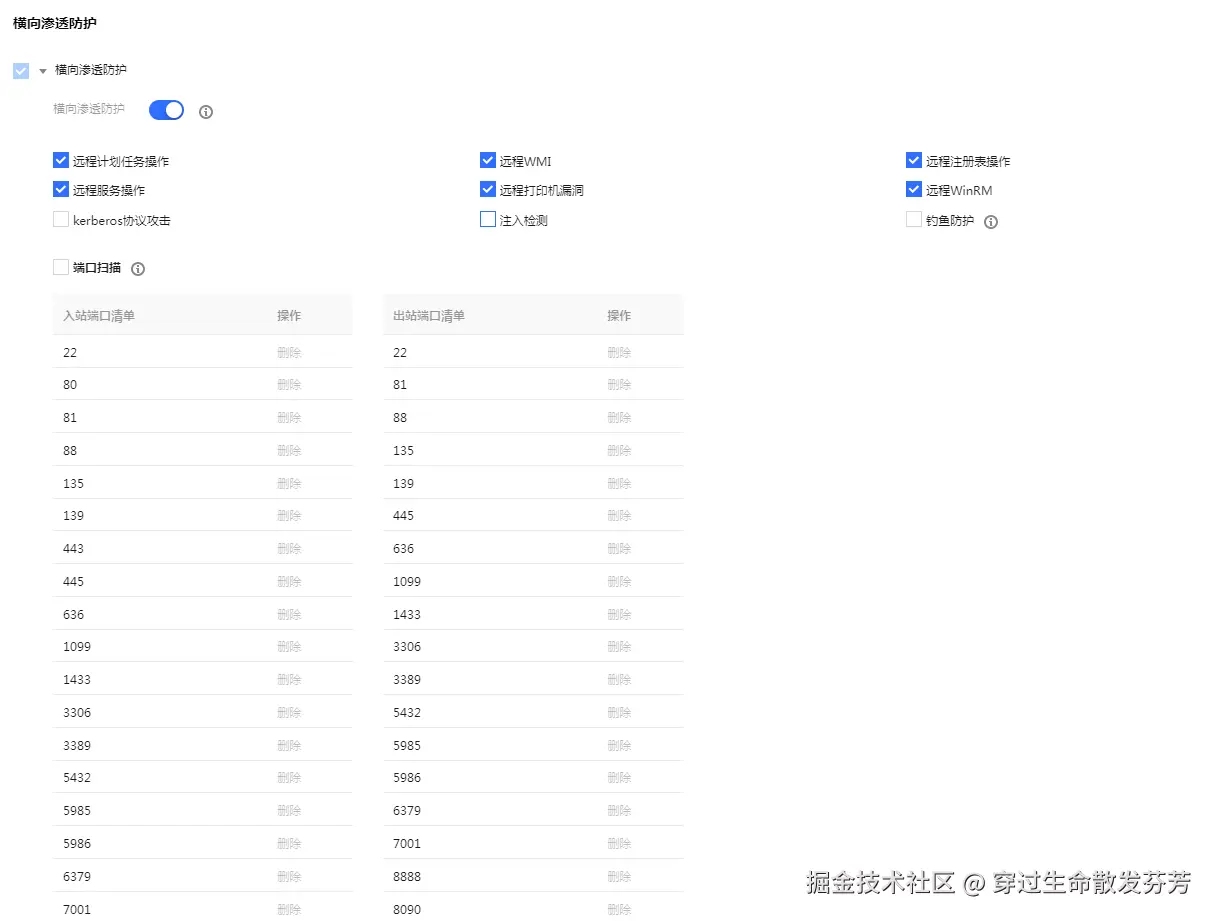Viewport: 1216px width, 921px height.
Task: Uncheck 远程WMI checkbox
Action: 488,160
